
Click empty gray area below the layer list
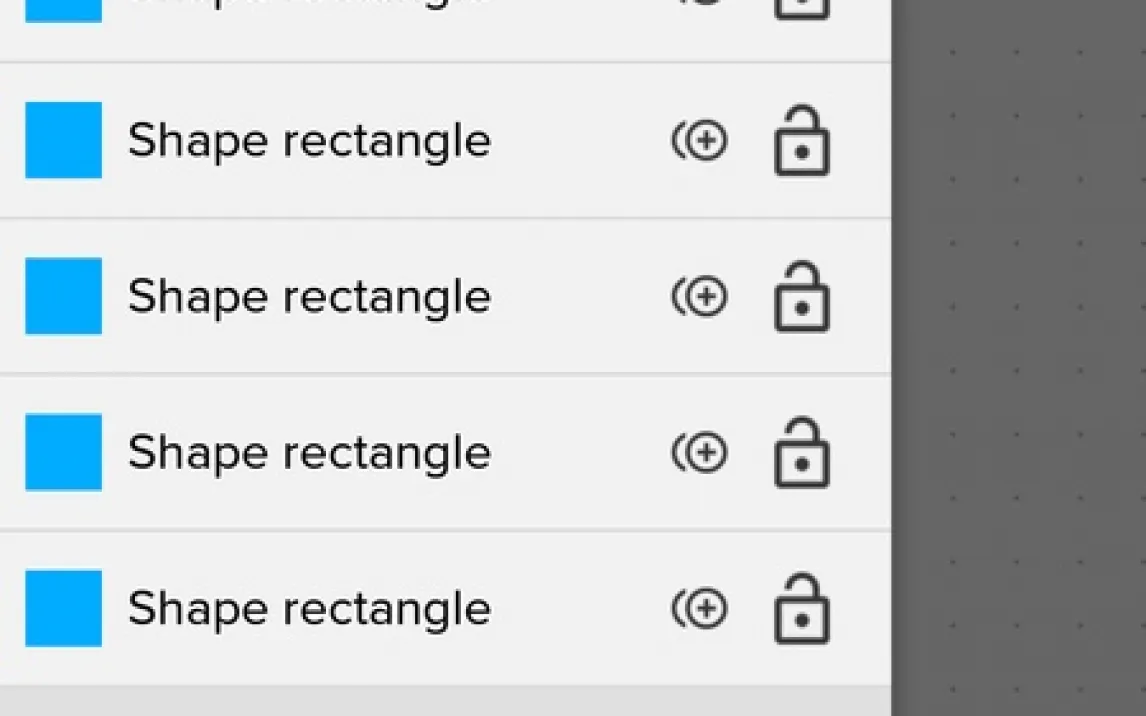point(445,701)
